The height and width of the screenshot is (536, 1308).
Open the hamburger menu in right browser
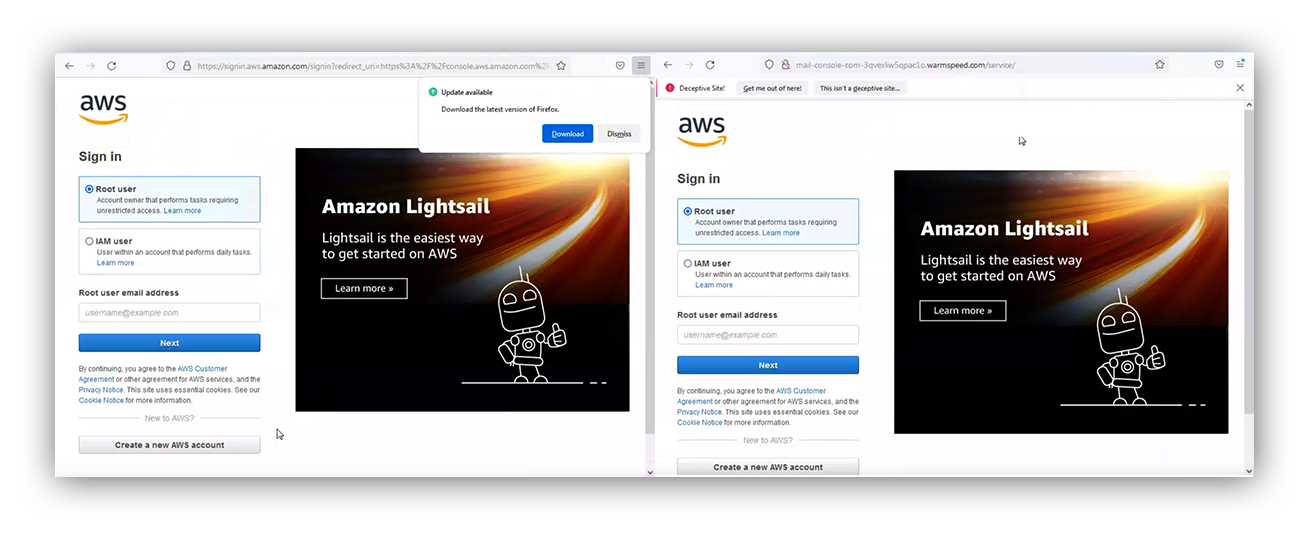point(1240,64)
